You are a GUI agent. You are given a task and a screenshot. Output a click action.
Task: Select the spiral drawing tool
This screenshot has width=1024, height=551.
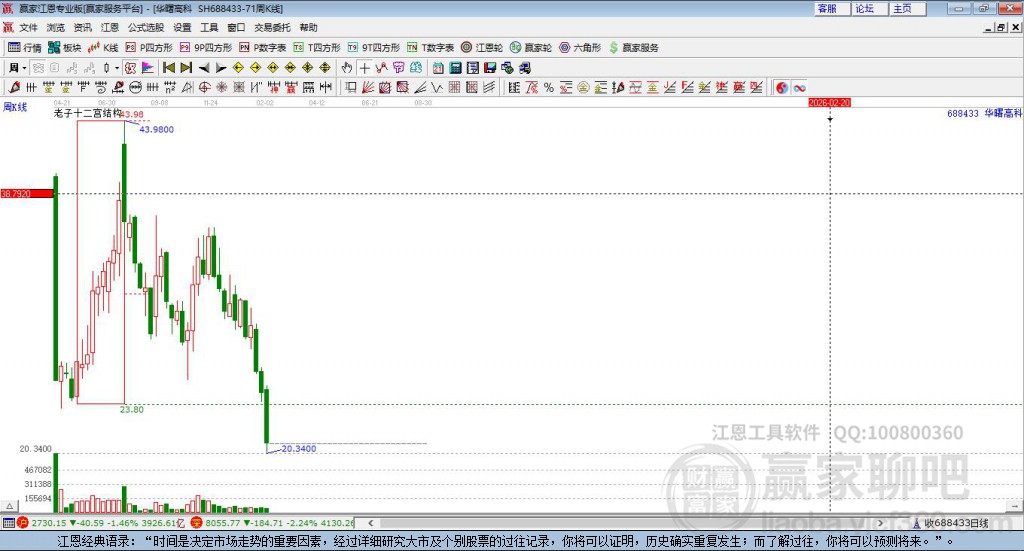point(101,87)
